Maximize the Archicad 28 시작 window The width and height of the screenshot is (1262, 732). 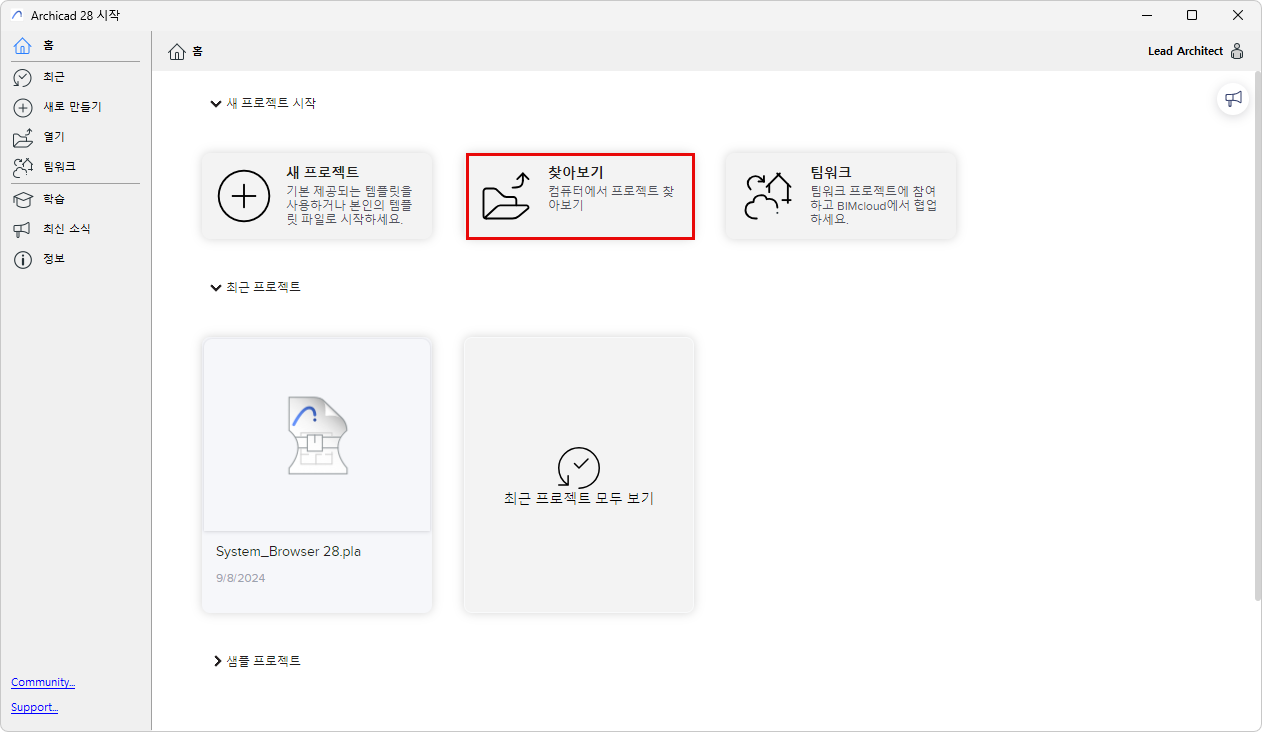point(1192,15)
